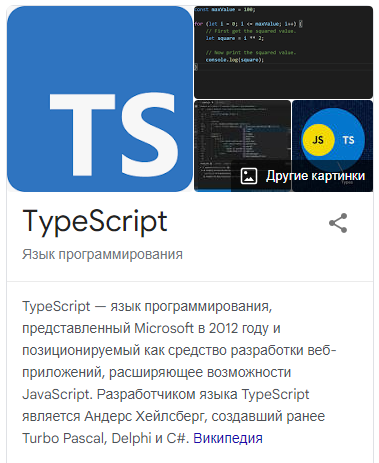Viewport: 379px width, 463px height.
Task: Open the code snippet image with maxValue loop
Action: (x=283, y=52)
